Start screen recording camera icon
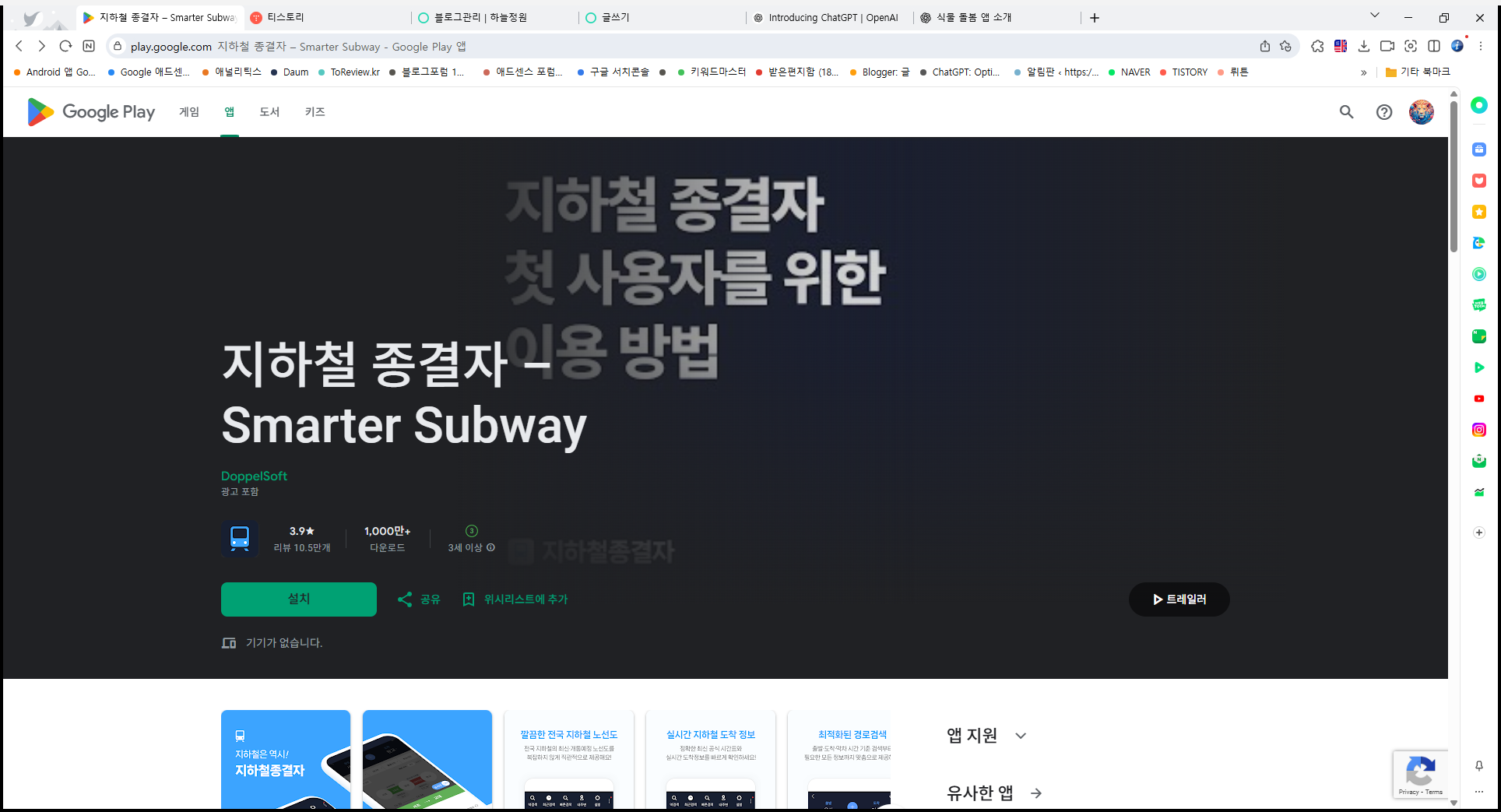 (x=1387, y=46)
